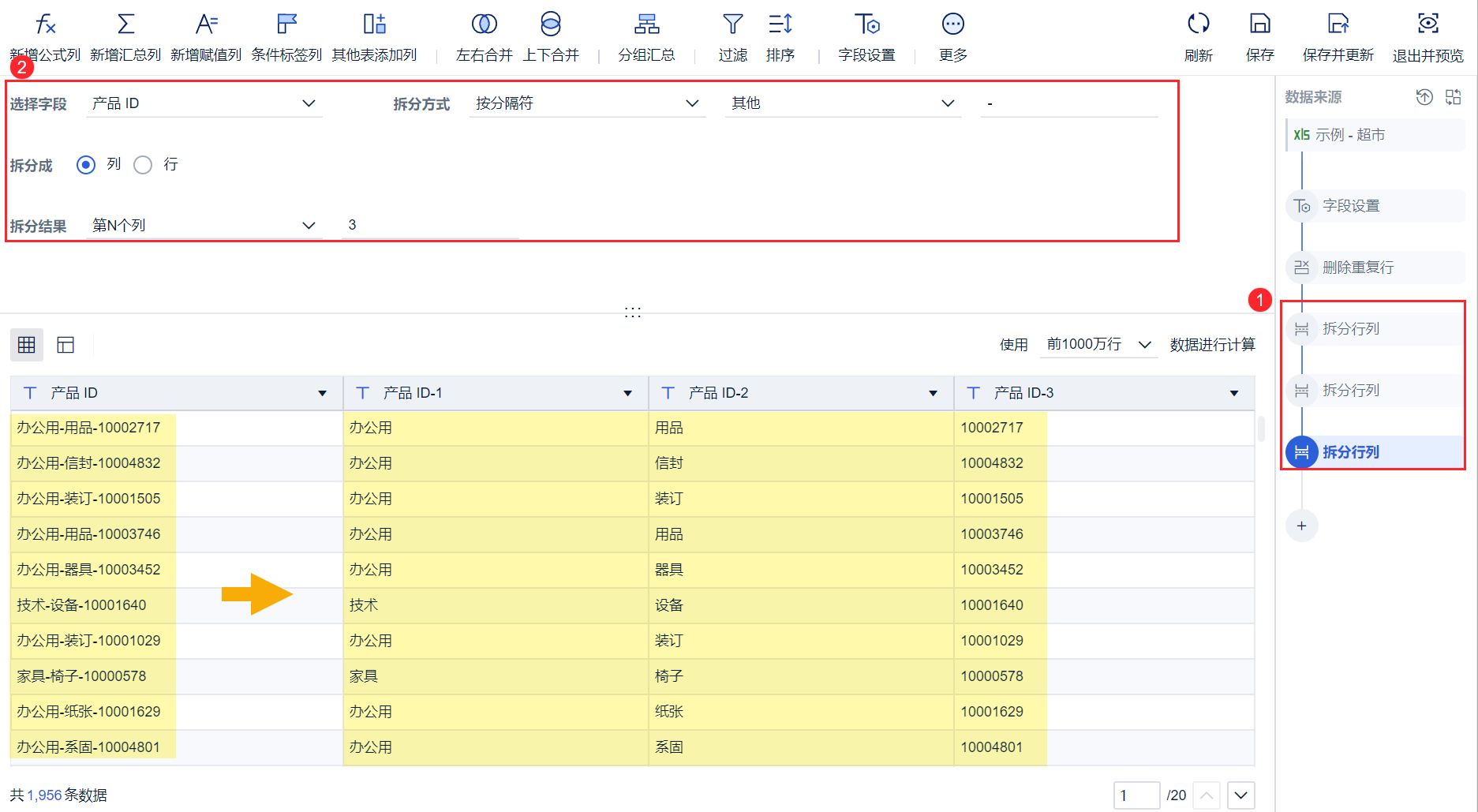Open the 拆分结果 dropdown showing 第N个列
Screen dimensions: 1478x812
(204, 226)
